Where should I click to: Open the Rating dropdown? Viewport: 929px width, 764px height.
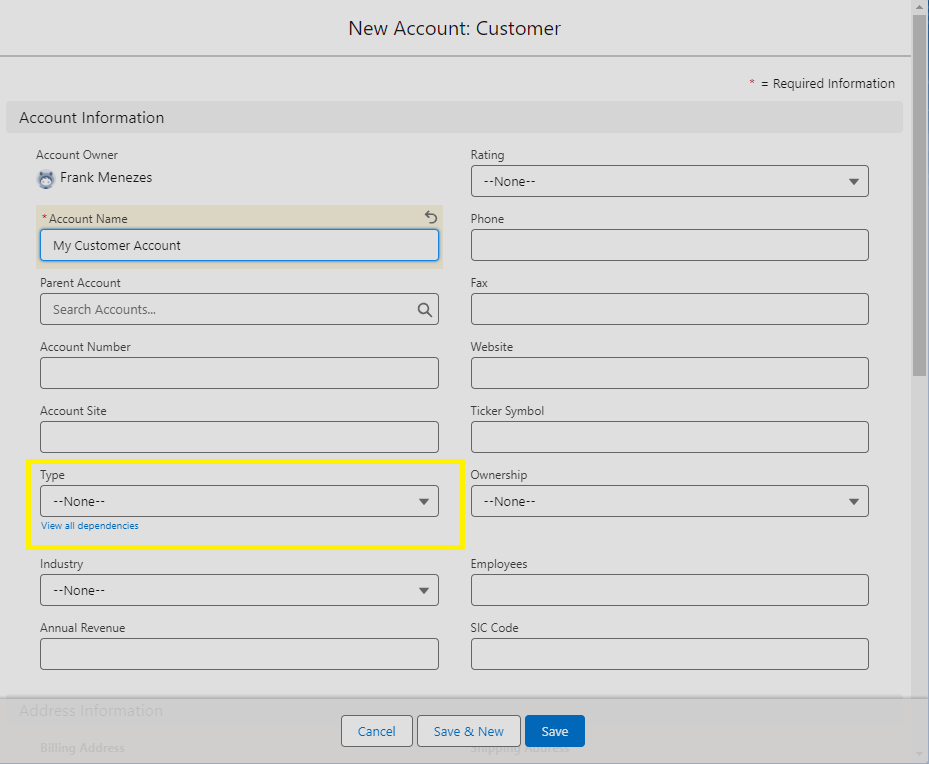[x=669, y=181]
